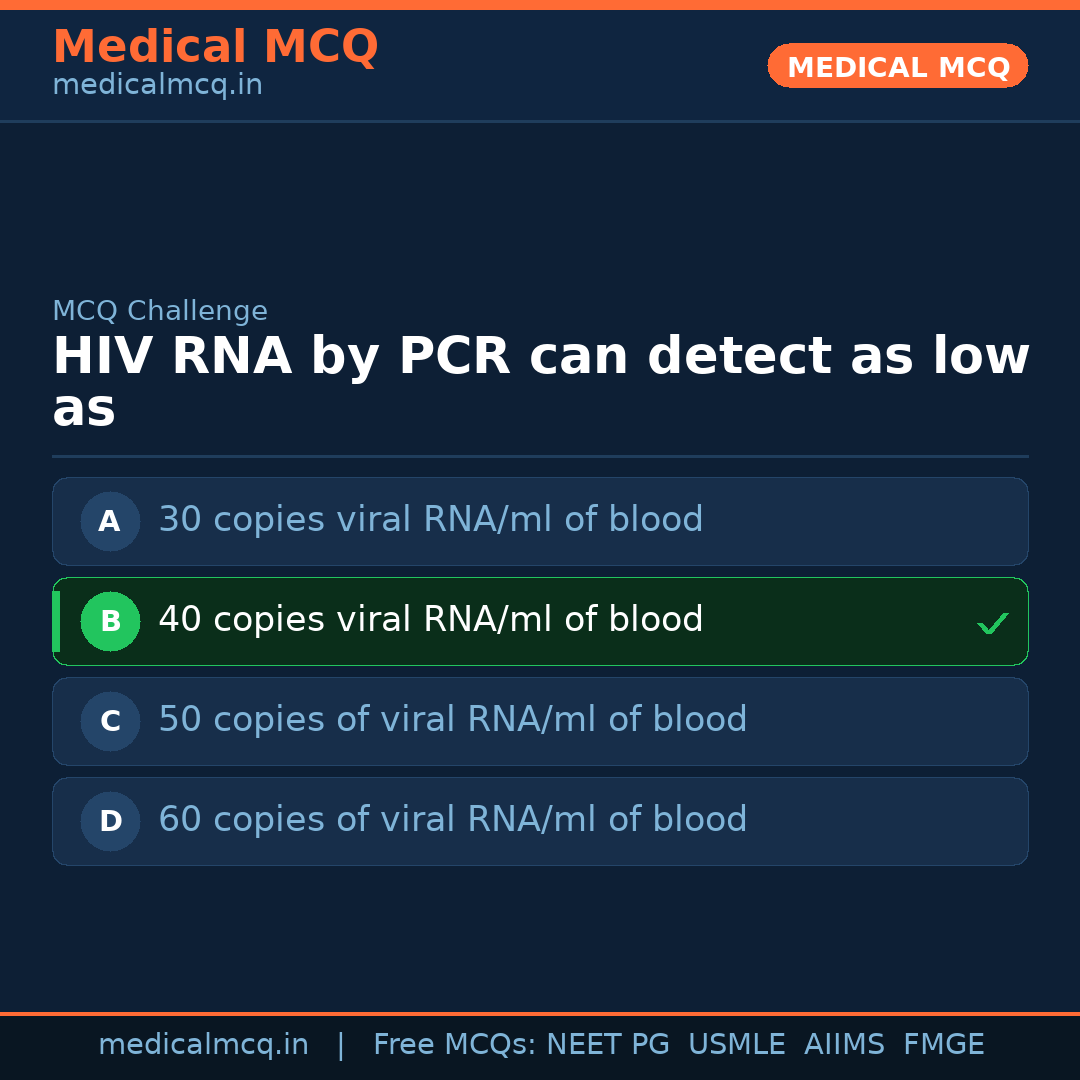Select answer text '30 copies viral RNA/ml of blood'

[x=430, y=520]
